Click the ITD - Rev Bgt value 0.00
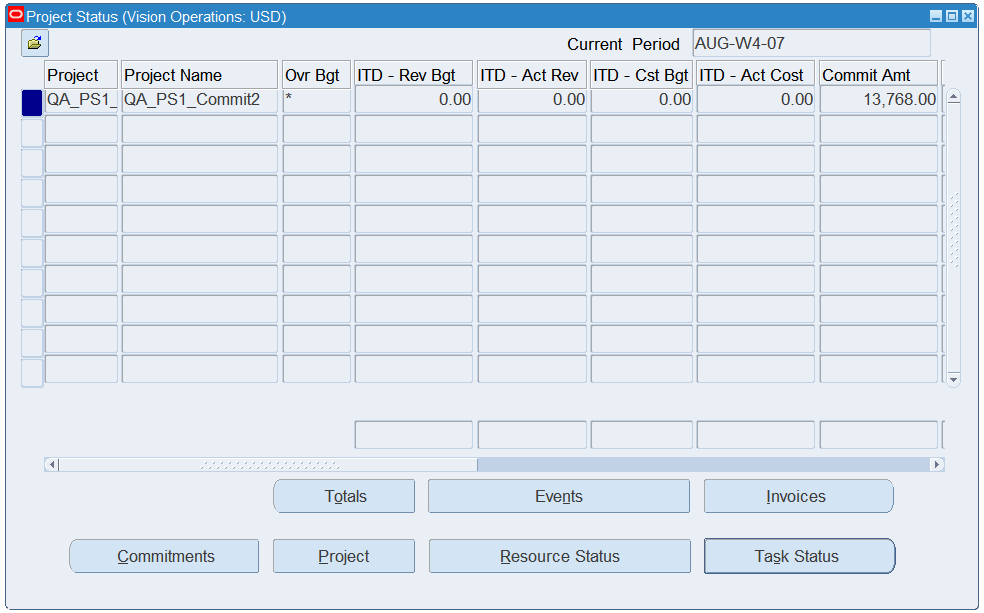This screenshot has height=613, width=984. pyautogui.click(x=414, y=100)
